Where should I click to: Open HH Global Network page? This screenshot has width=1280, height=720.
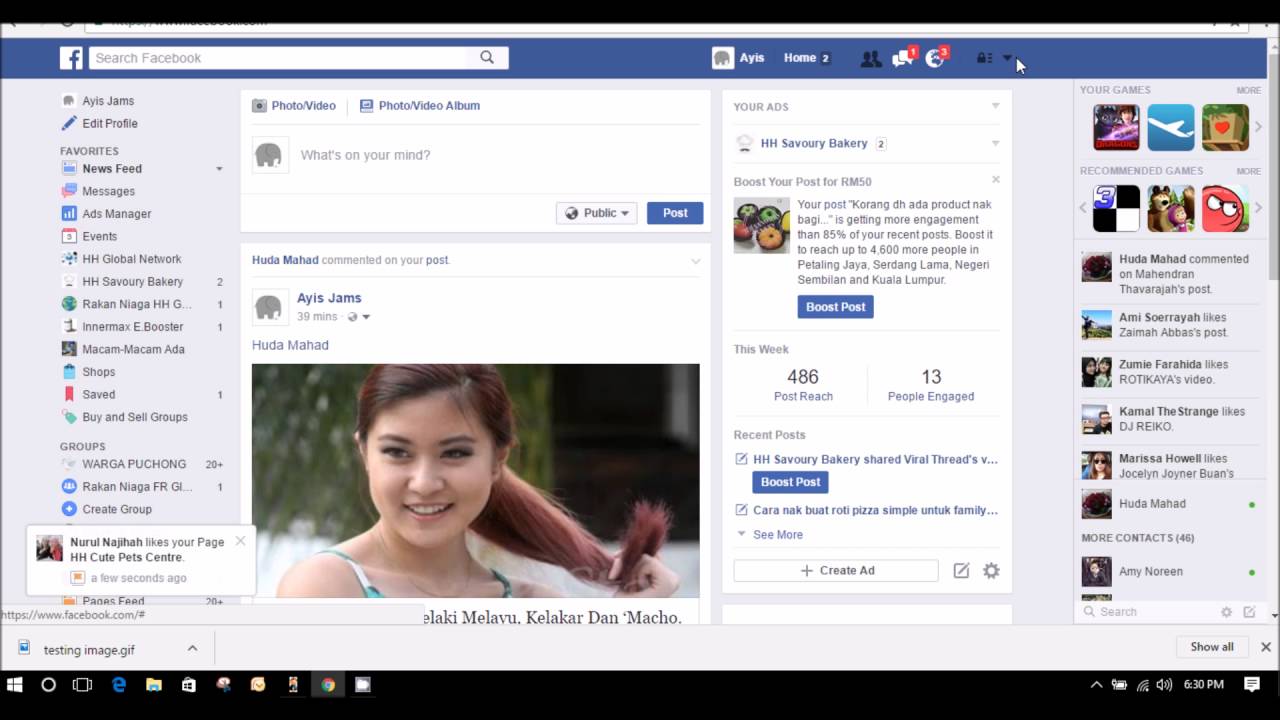pyautogui.click(x=132, y=259)
